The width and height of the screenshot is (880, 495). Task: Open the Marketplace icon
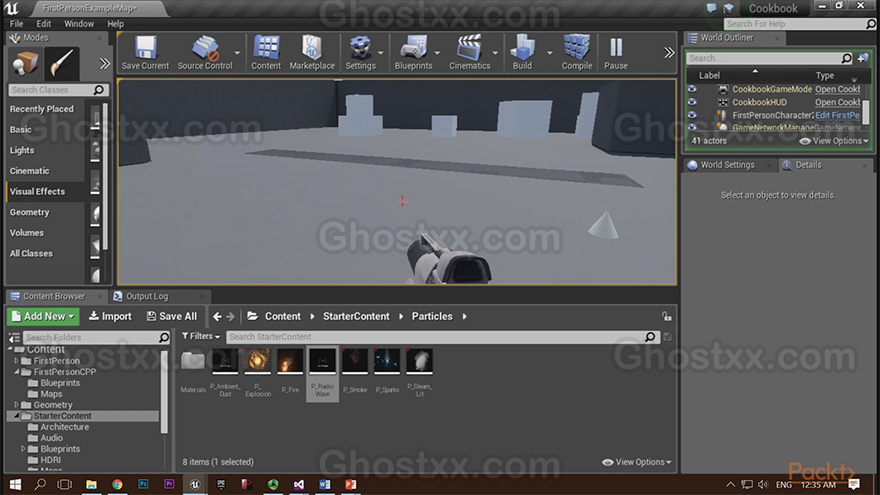coord(312,53)
